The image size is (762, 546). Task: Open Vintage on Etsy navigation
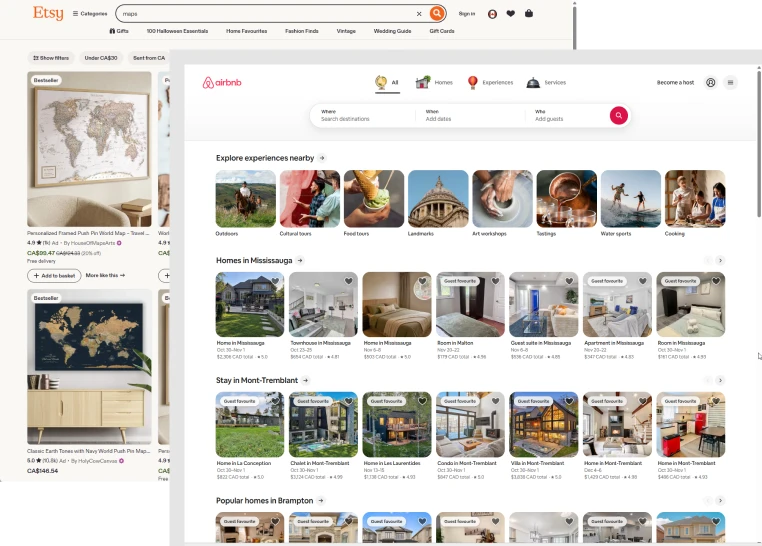click(x=346, y=31)
